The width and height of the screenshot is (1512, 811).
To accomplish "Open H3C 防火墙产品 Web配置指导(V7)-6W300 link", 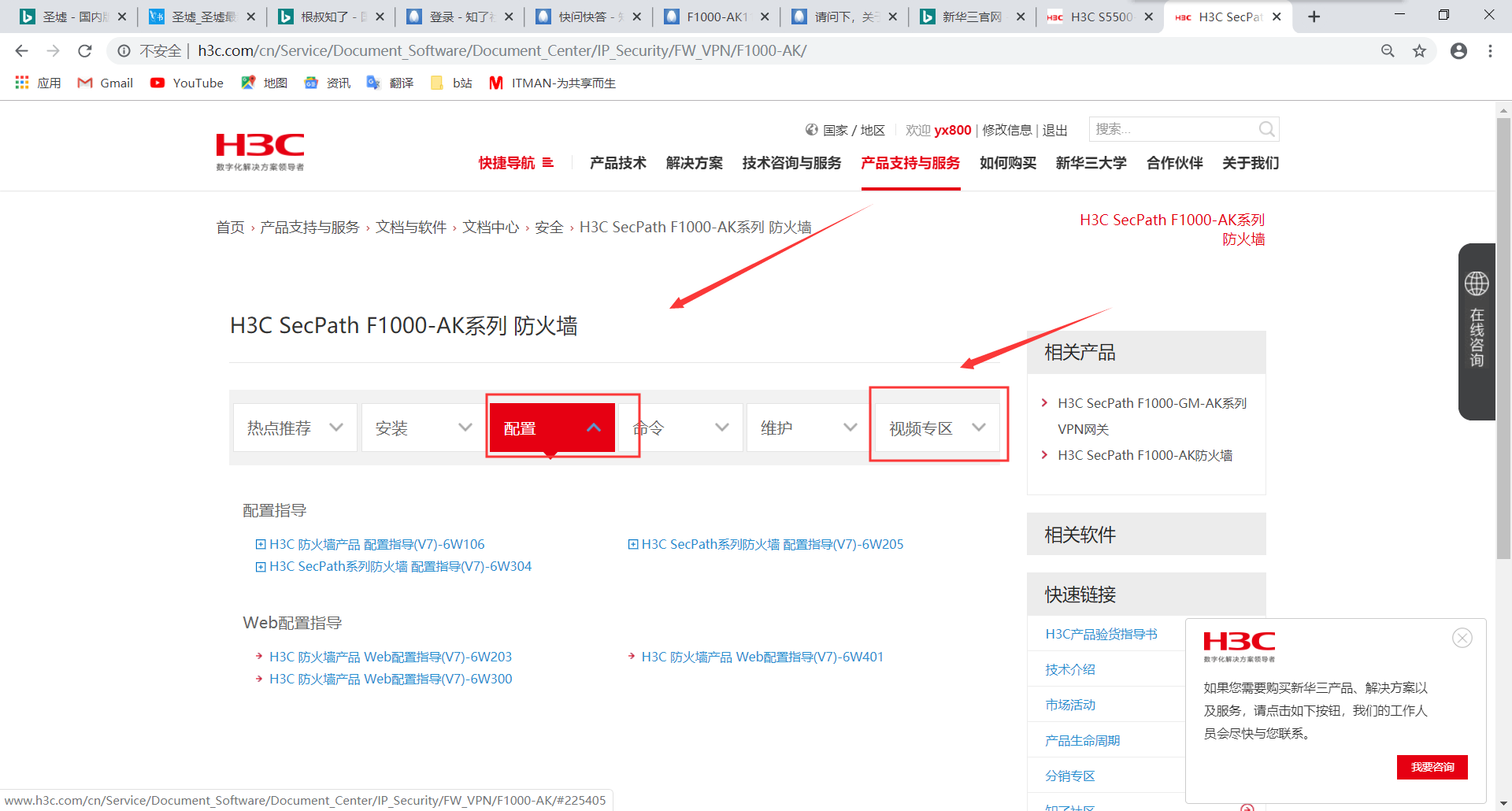I will coord(391,679).
